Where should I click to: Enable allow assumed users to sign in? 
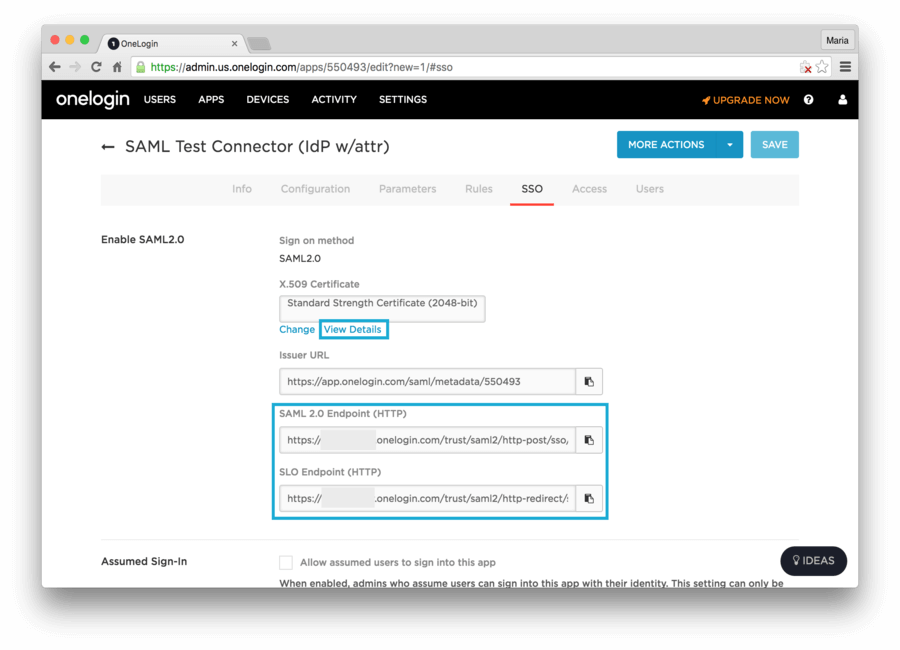[x=286, y=562]
